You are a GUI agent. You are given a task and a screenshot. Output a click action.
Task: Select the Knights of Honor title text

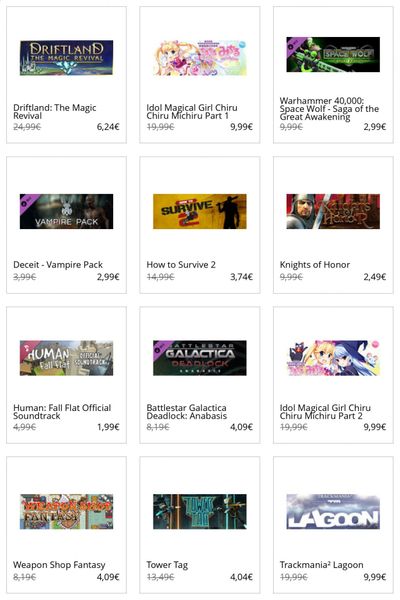tap(315, 265)
